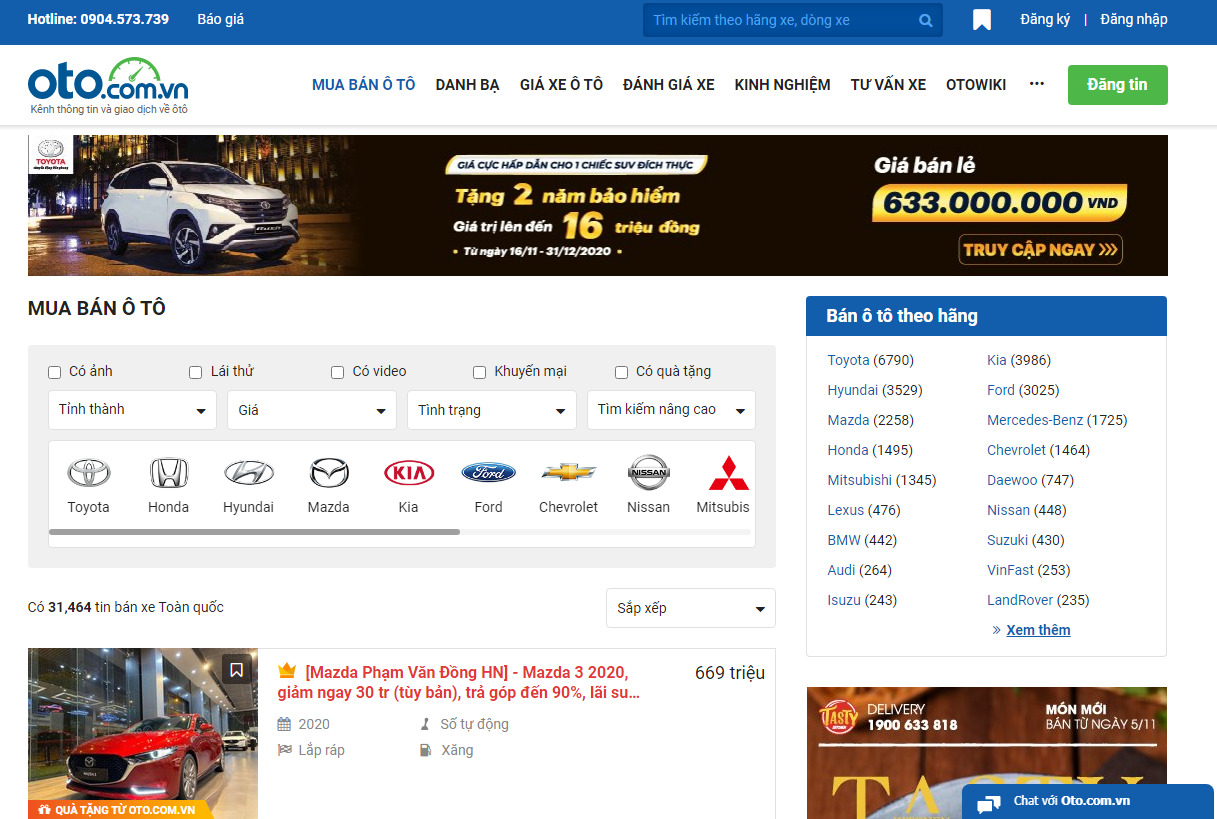
Task: Open the TƯ VẤN XE menu
Action: click(888, 85)
